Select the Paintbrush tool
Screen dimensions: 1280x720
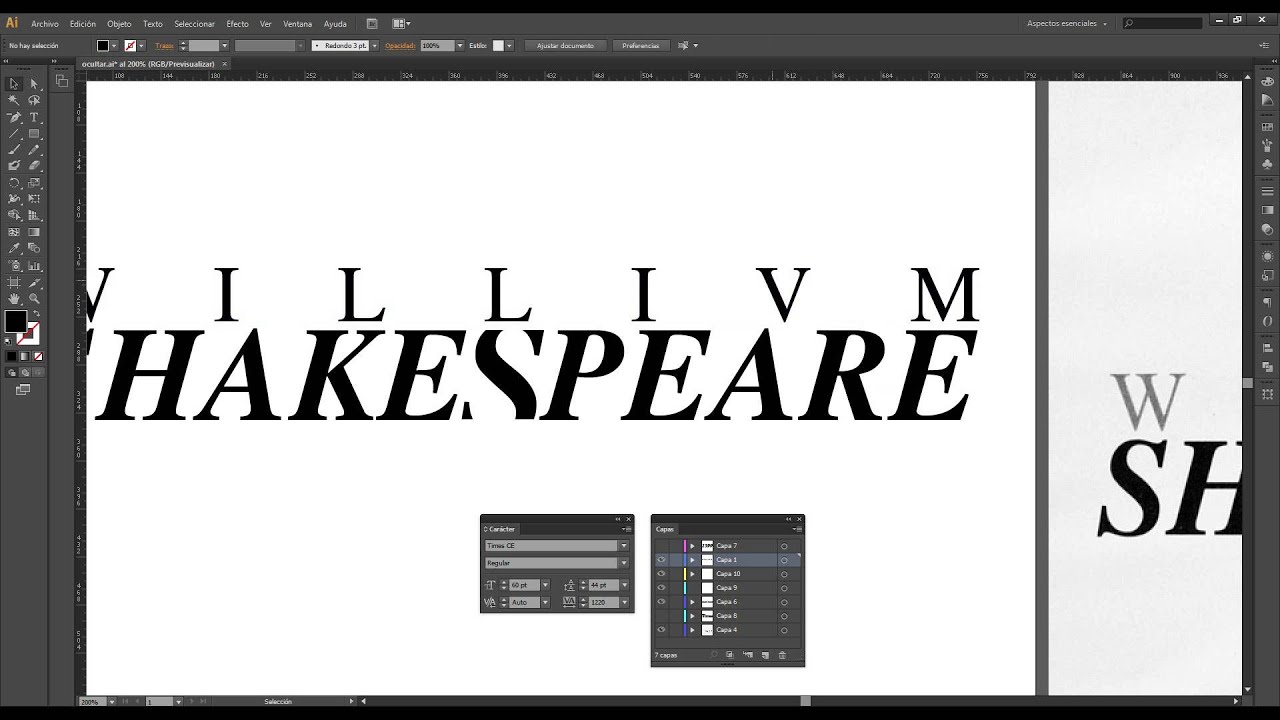(14, 149)
